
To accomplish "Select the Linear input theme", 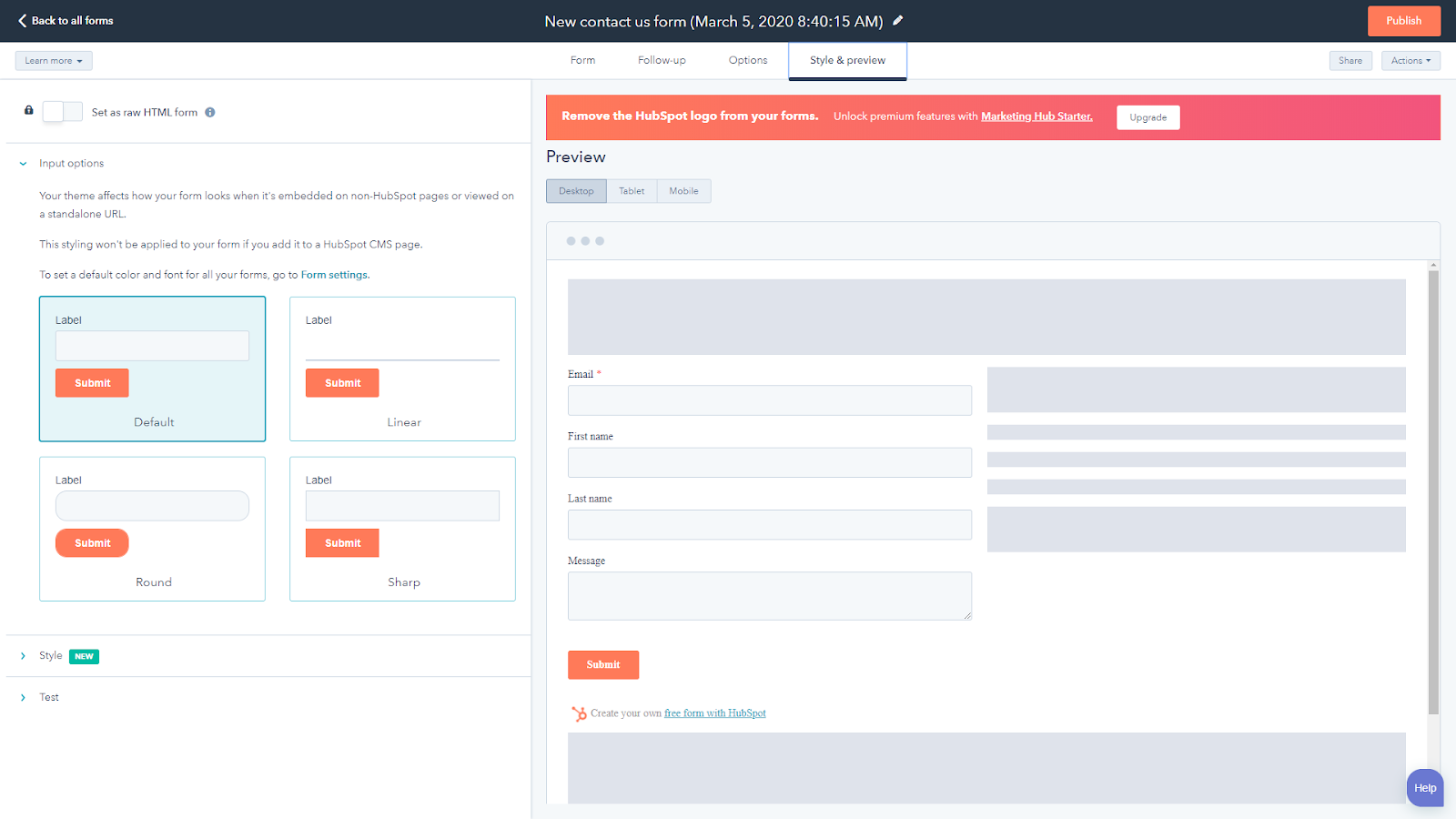I will tap(402, 369).
